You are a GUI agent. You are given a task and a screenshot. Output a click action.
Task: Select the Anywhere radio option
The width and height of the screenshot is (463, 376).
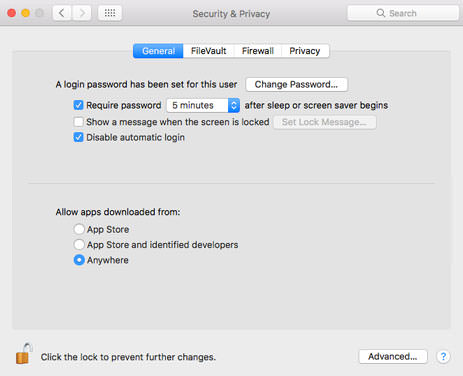coord(79,260)
